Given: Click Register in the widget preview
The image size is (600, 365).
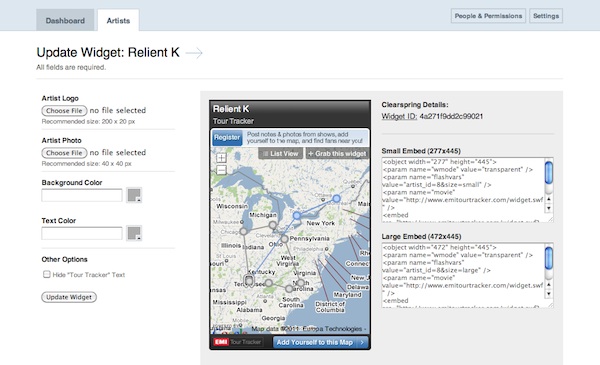Looking at the screenshot, I should tap(227, 137).
